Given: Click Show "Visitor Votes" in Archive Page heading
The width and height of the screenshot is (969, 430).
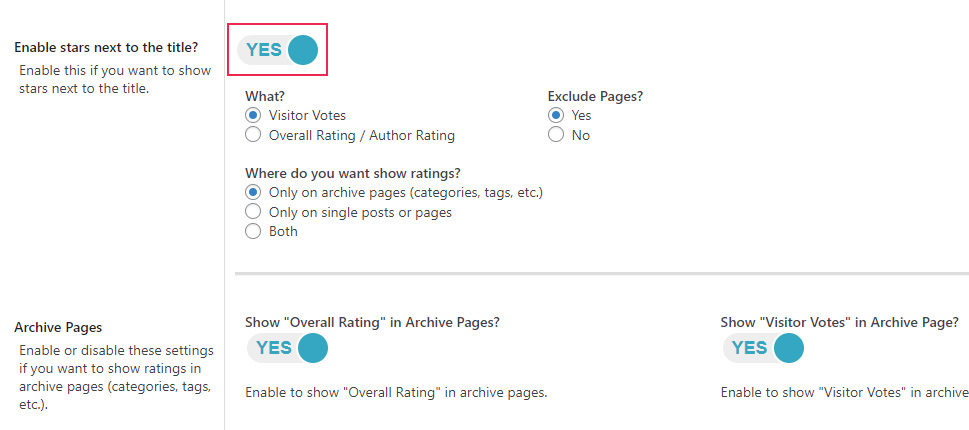Looking at the screenshot, I should coord(839,322).
